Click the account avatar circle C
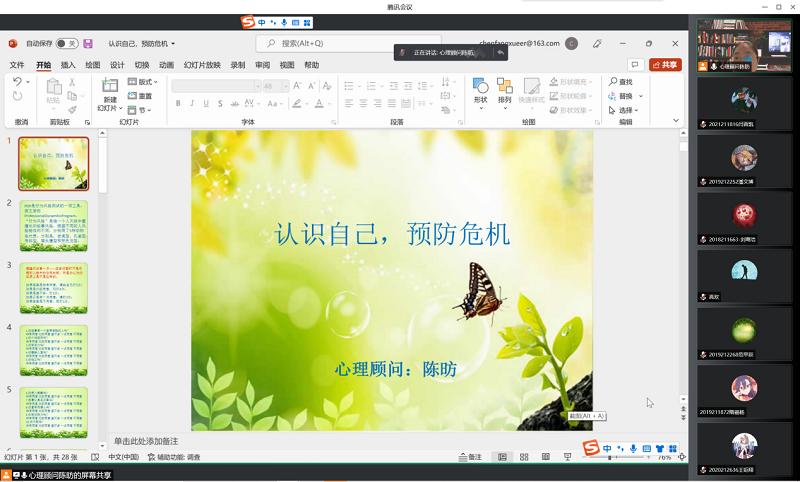Image resolution: width=800 pixels, height=482 pixels. coord(571,44)
